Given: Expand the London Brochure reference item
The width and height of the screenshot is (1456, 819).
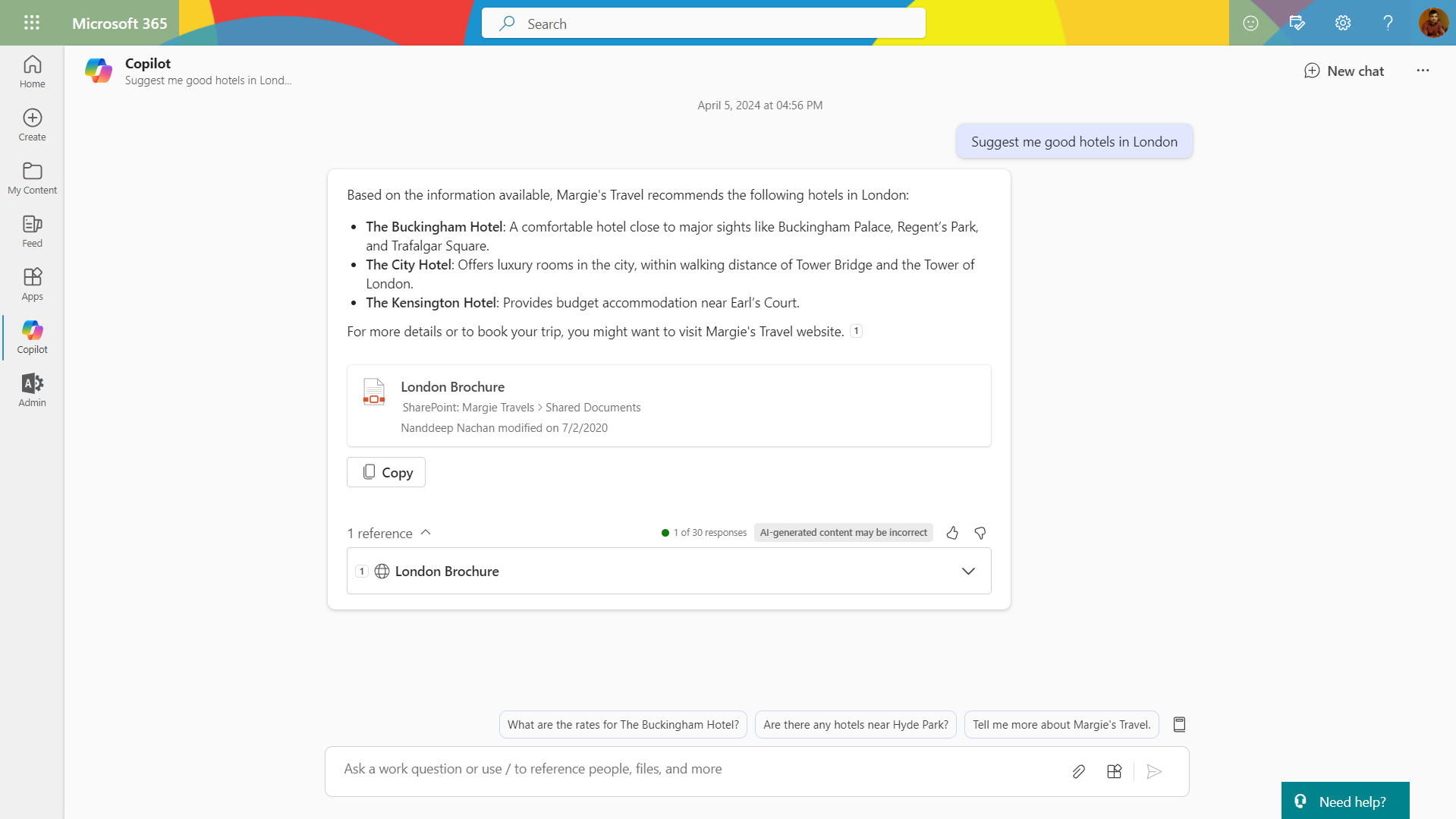Looking at the screenshot, I should coord(968,571).
